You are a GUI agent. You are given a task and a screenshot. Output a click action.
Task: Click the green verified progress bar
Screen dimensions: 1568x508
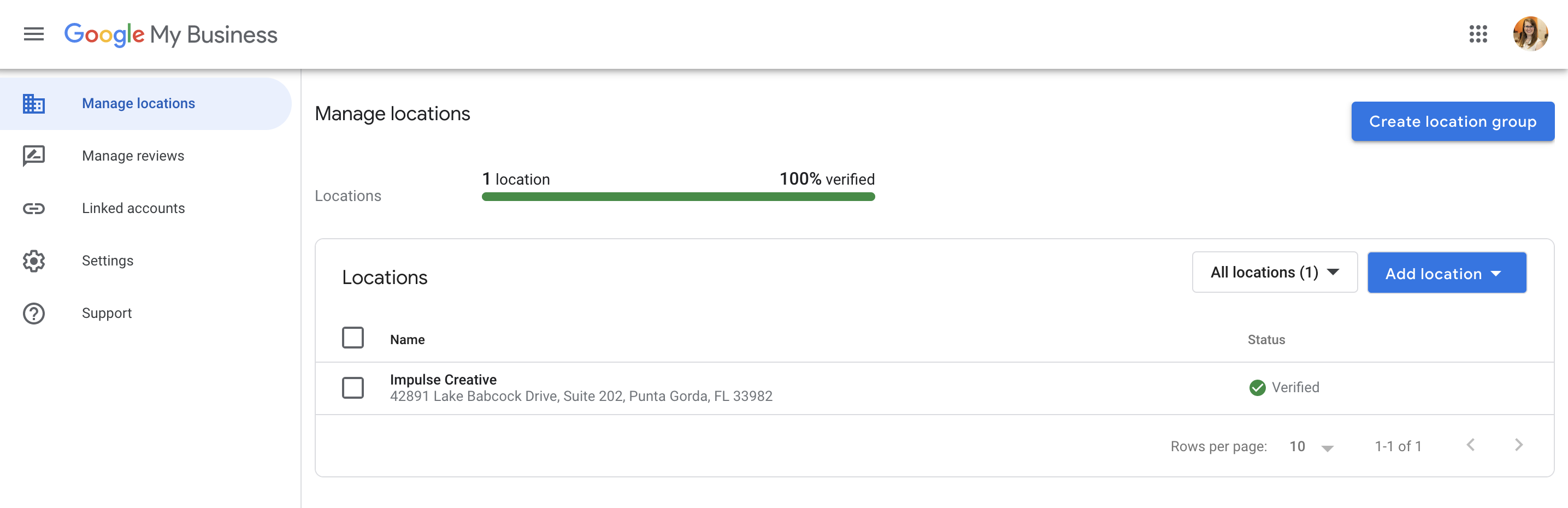tap(677, 197)
